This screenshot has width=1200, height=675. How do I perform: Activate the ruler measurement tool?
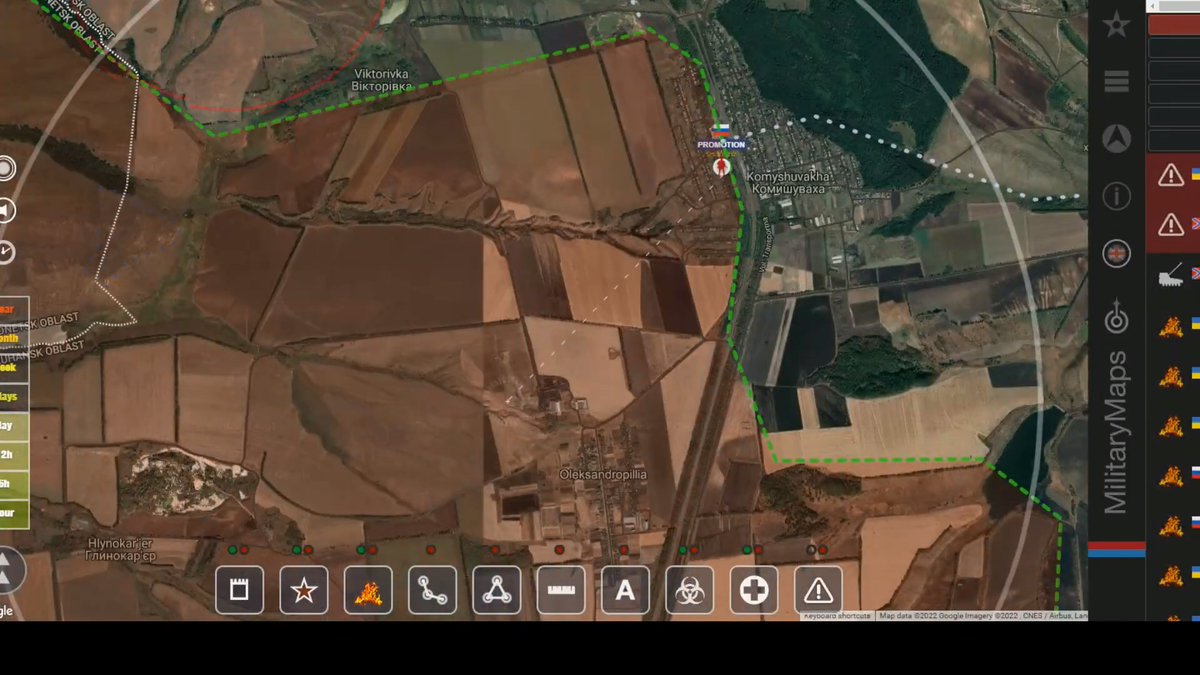(561, 590)
